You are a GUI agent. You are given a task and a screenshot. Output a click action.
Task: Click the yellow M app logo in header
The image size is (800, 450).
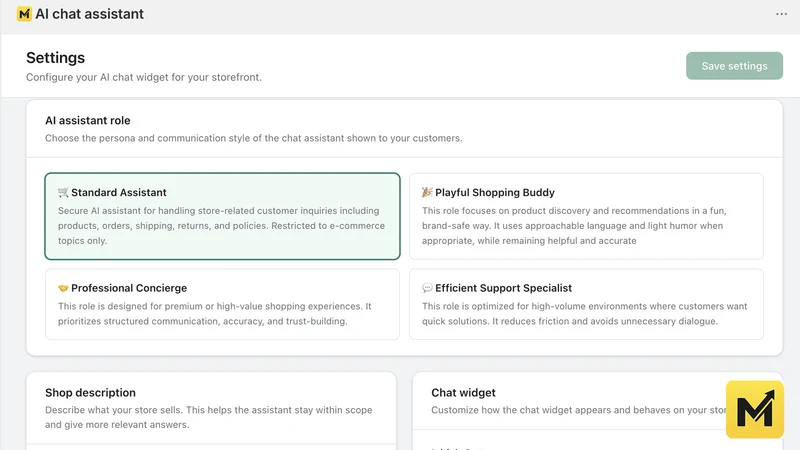point(24,14)
